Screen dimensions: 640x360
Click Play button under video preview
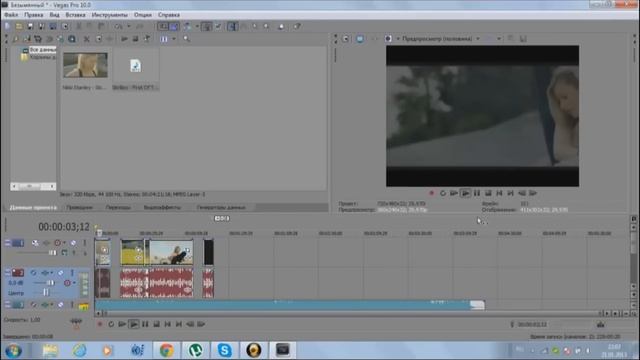coord(465,193)
